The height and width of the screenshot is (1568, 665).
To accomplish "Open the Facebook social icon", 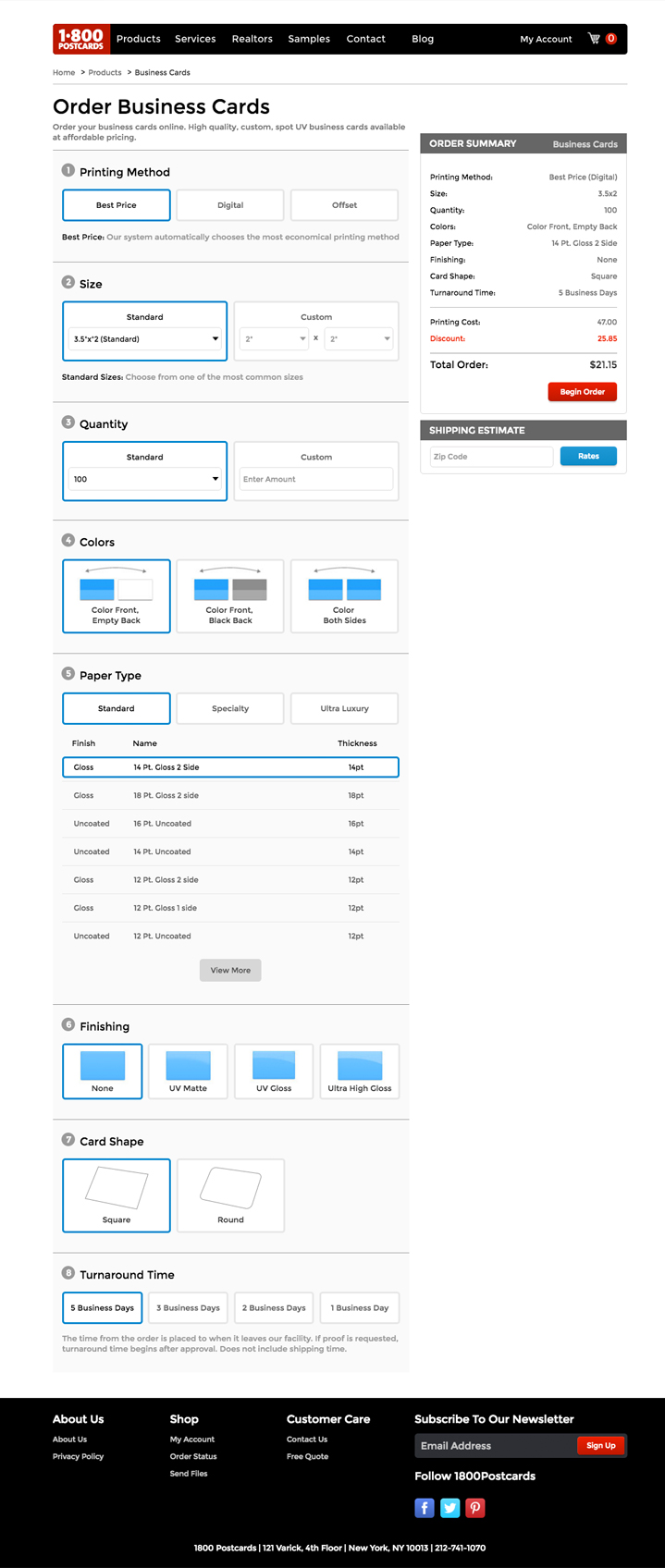I will point(425,1508).
